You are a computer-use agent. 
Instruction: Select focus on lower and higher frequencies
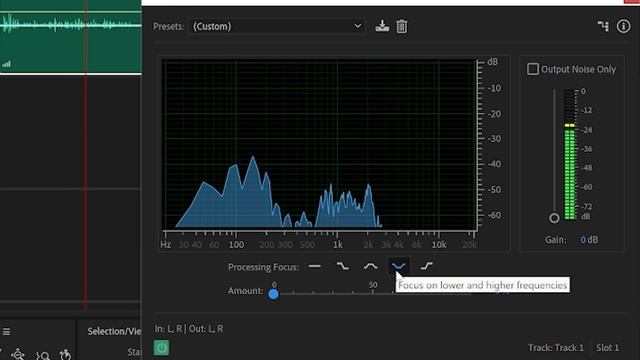[x=399, y=267]
